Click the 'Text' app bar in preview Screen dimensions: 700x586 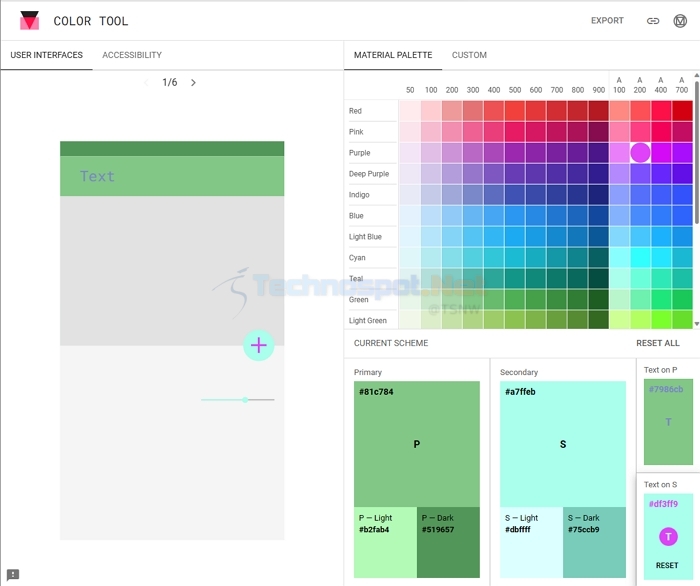172,176
